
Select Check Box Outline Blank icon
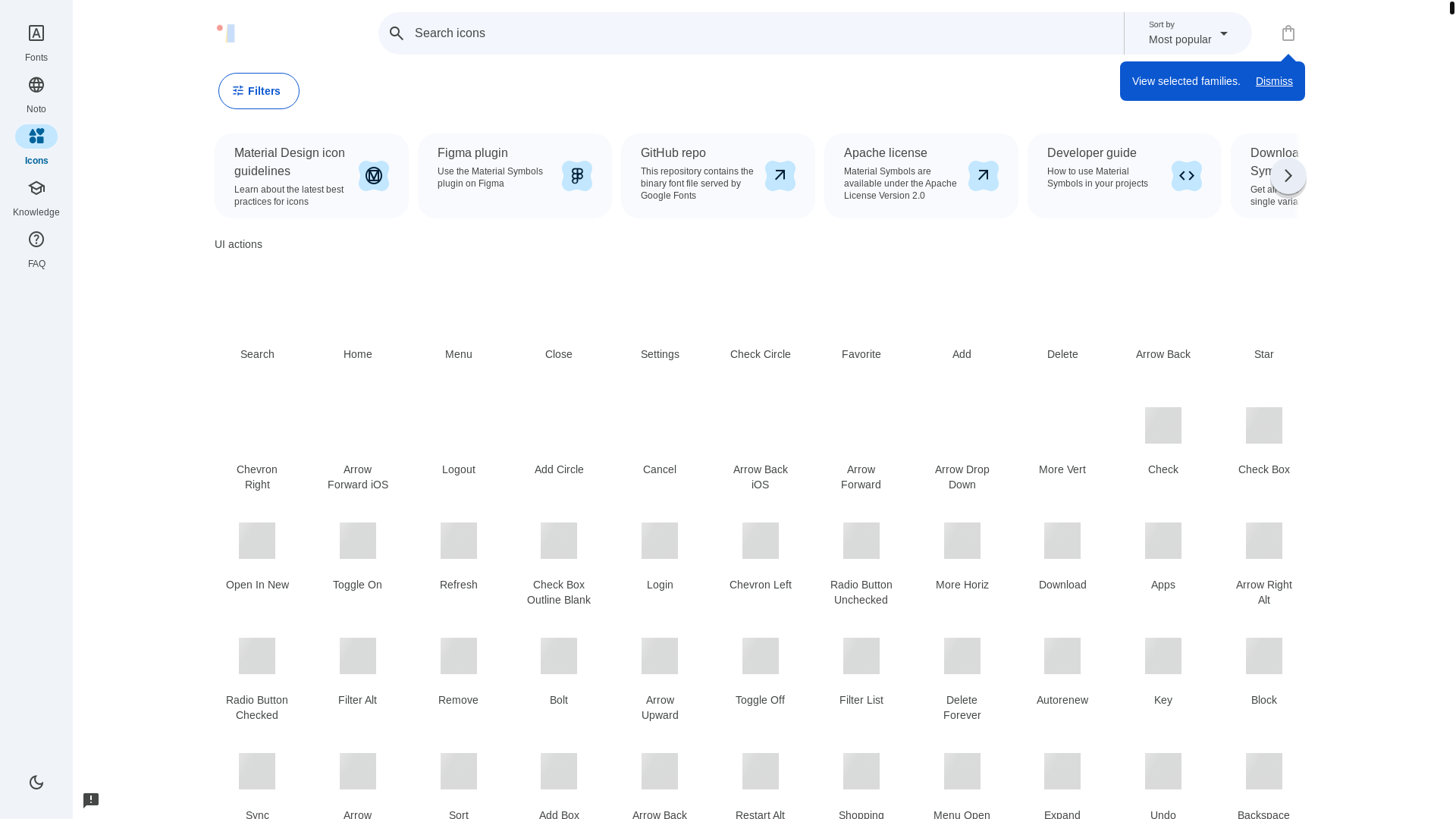pos(559,541)
